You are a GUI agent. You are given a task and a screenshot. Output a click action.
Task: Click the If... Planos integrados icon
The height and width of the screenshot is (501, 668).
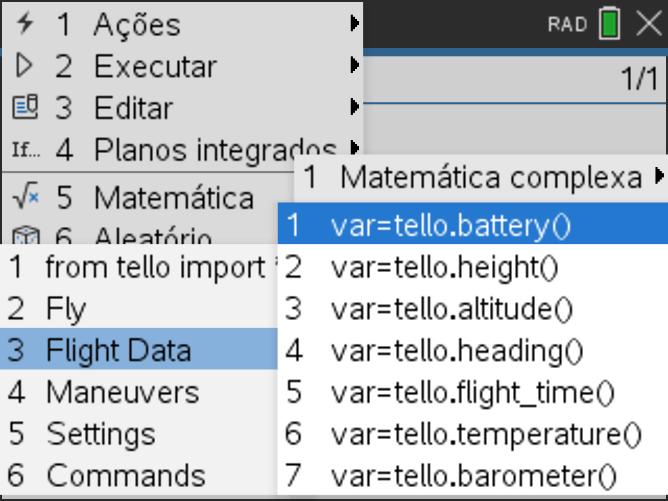[x=26, y=150]
